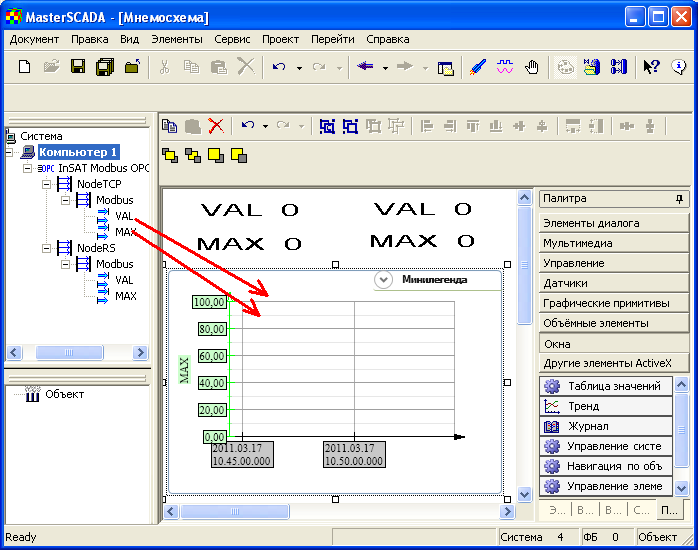Click the open folder icon in main toolbar
The height and width of the screenshot is (550, 698).
[52, 67]
